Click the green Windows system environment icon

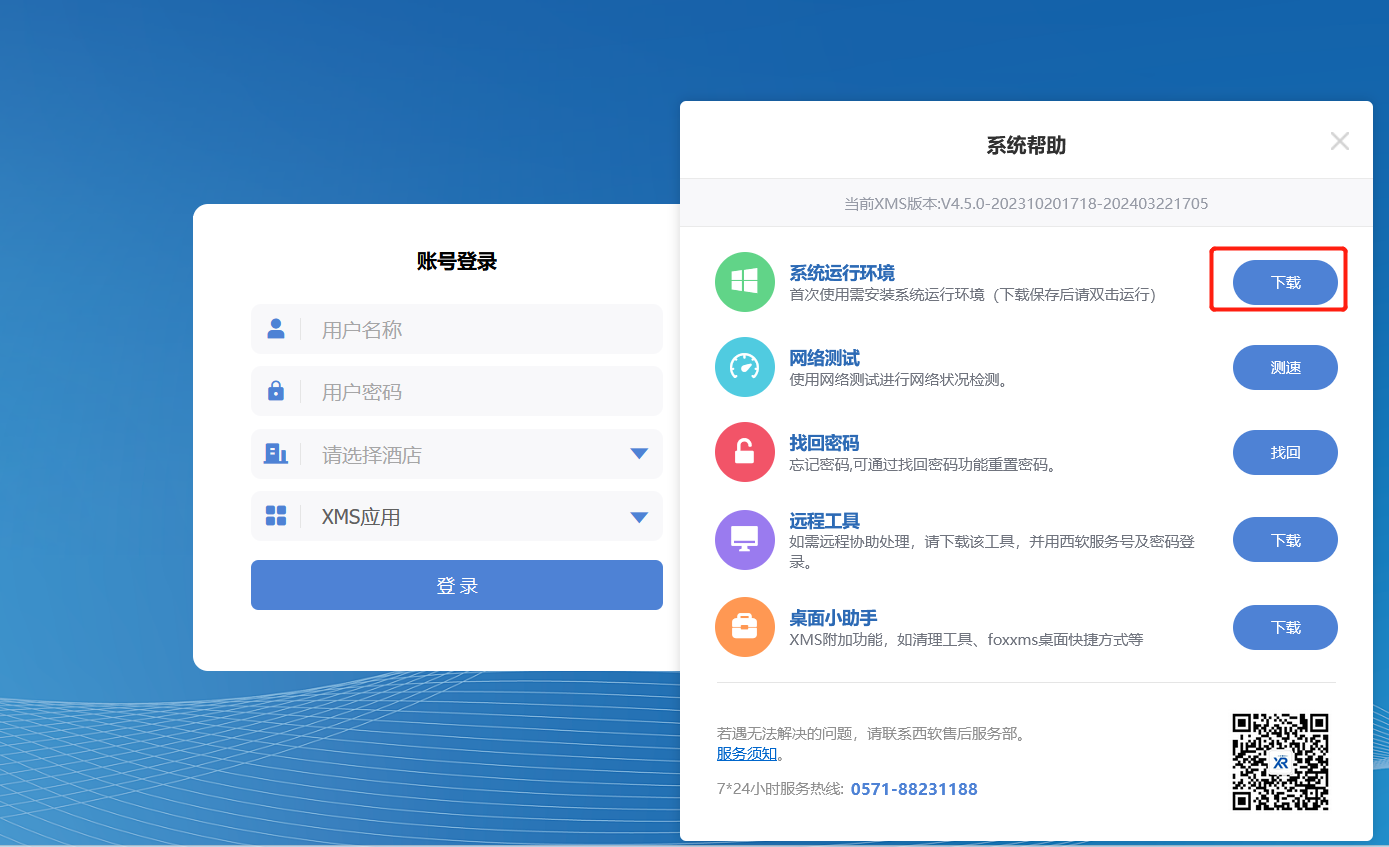[744, 282]
